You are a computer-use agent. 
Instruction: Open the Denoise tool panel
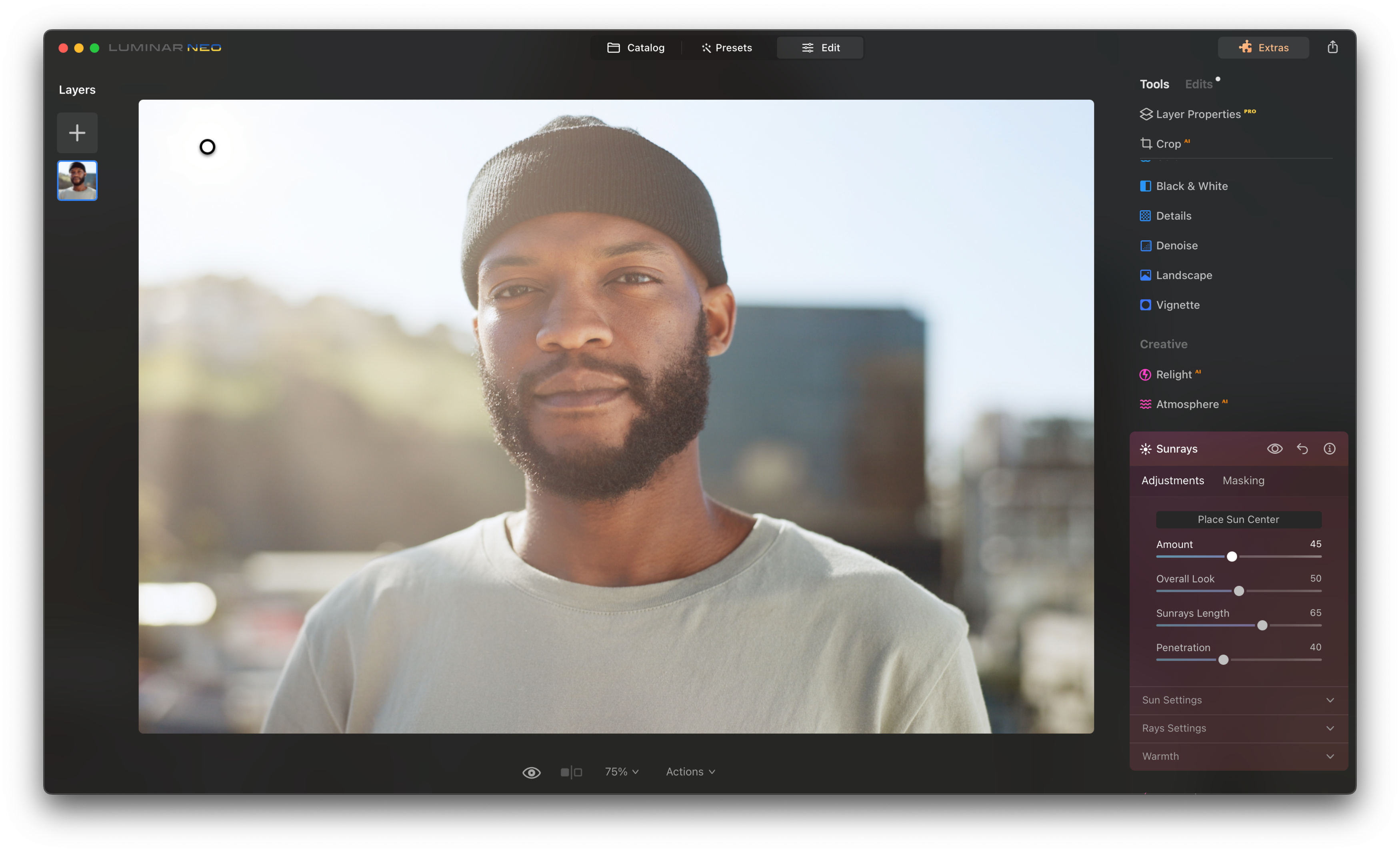pyautogui.click(x=1175, y=245)
